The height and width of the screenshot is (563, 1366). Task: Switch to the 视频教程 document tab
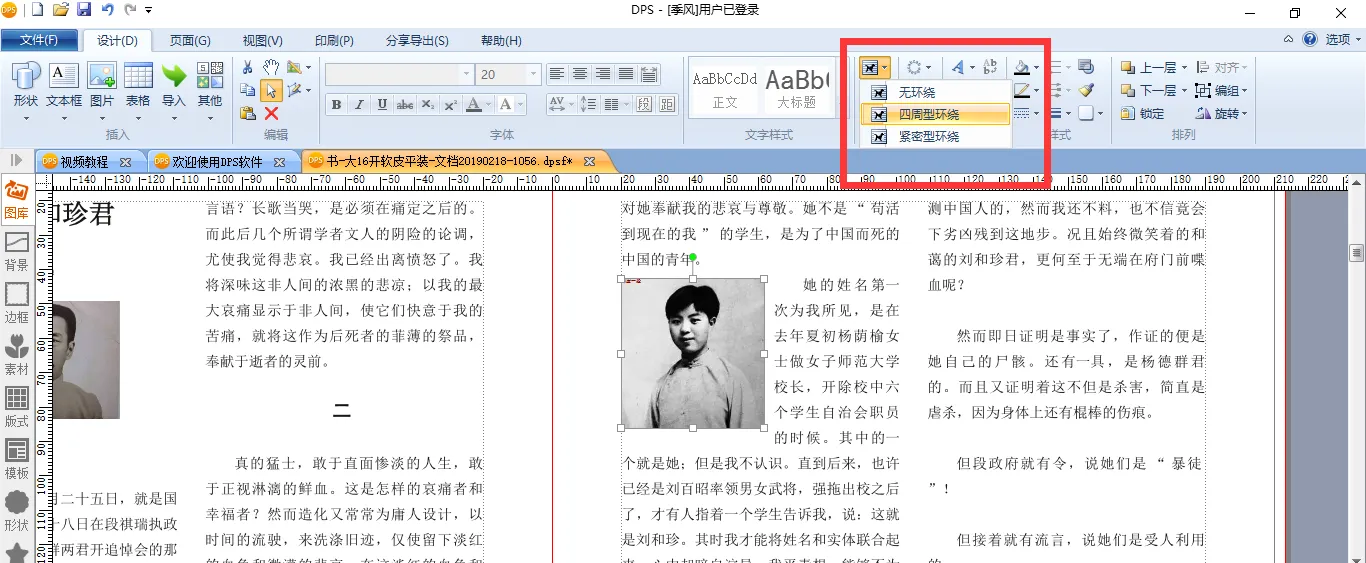85,161
